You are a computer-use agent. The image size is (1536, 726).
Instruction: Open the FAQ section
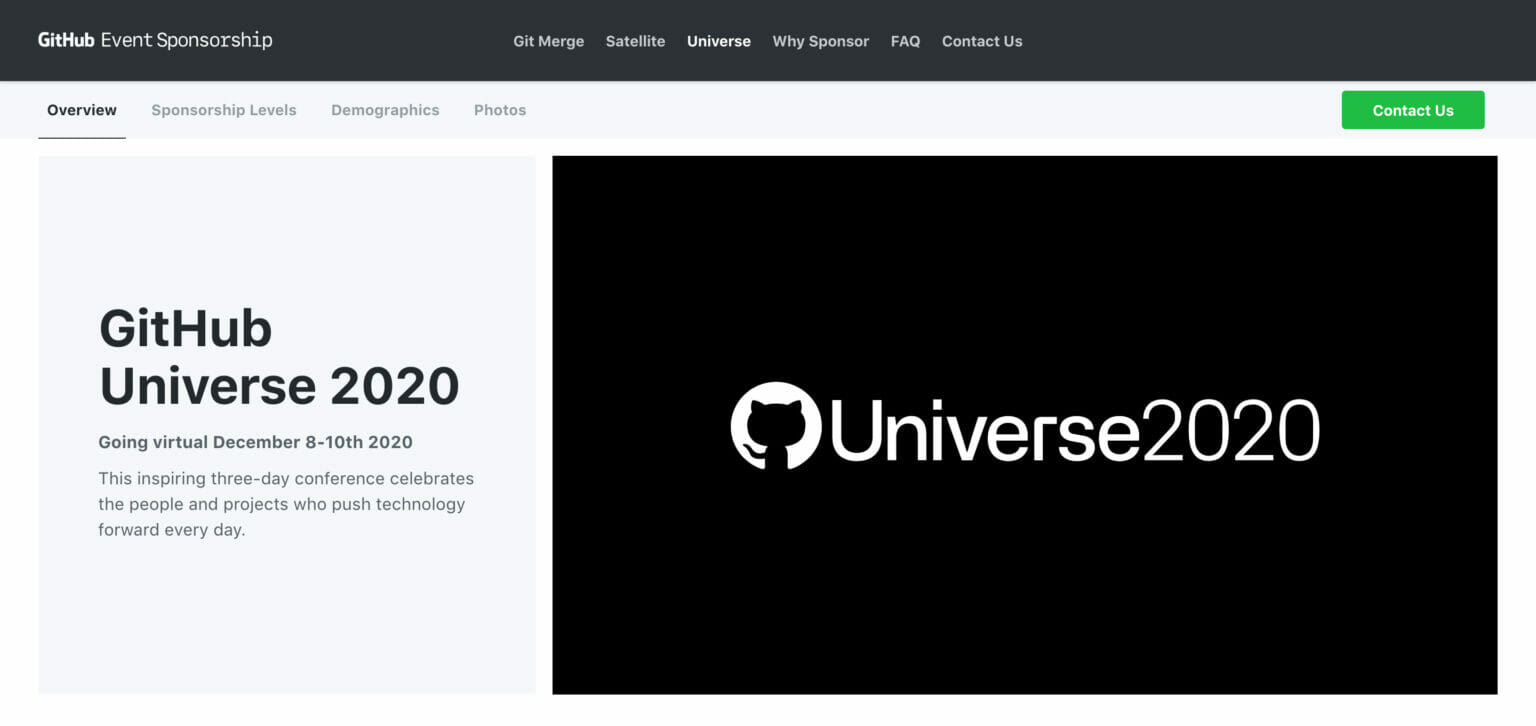coord(905,41)
